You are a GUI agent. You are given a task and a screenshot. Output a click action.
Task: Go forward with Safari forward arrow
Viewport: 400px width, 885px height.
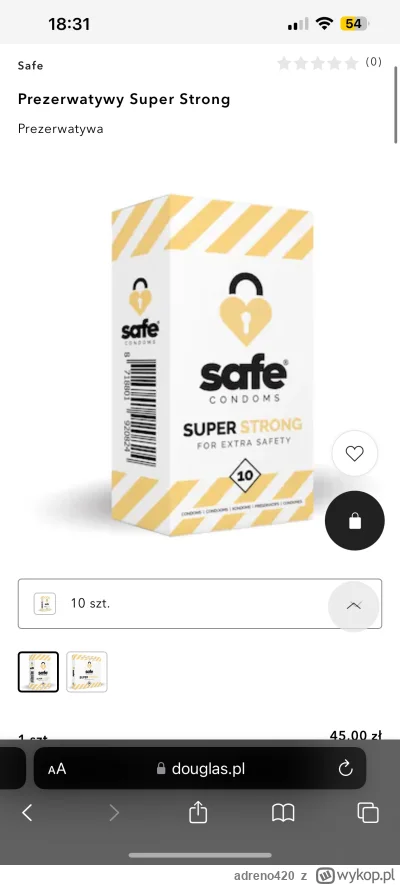pos(114,813)
